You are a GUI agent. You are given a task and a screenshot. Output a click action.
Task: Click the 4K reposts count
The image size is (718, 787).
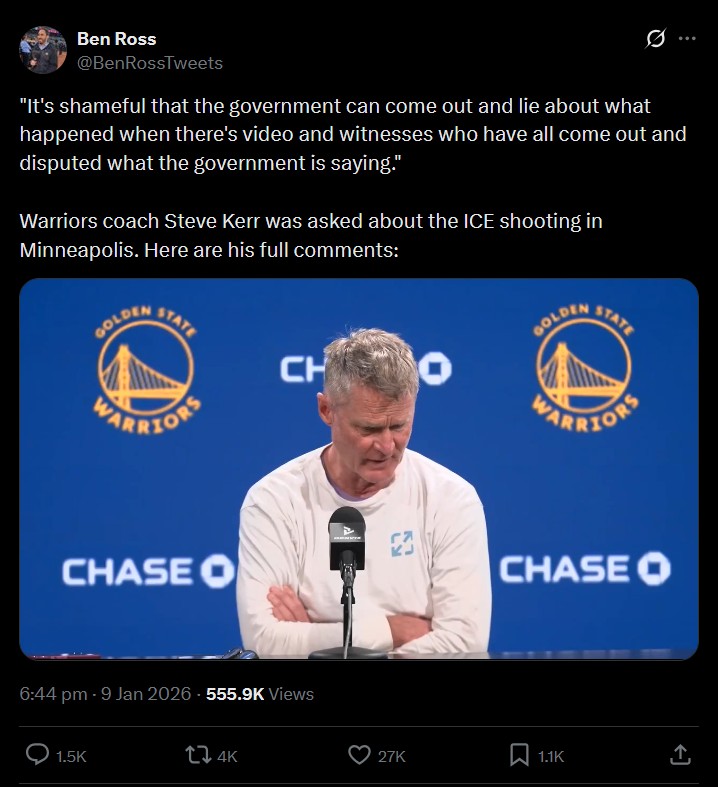(227, 756)
